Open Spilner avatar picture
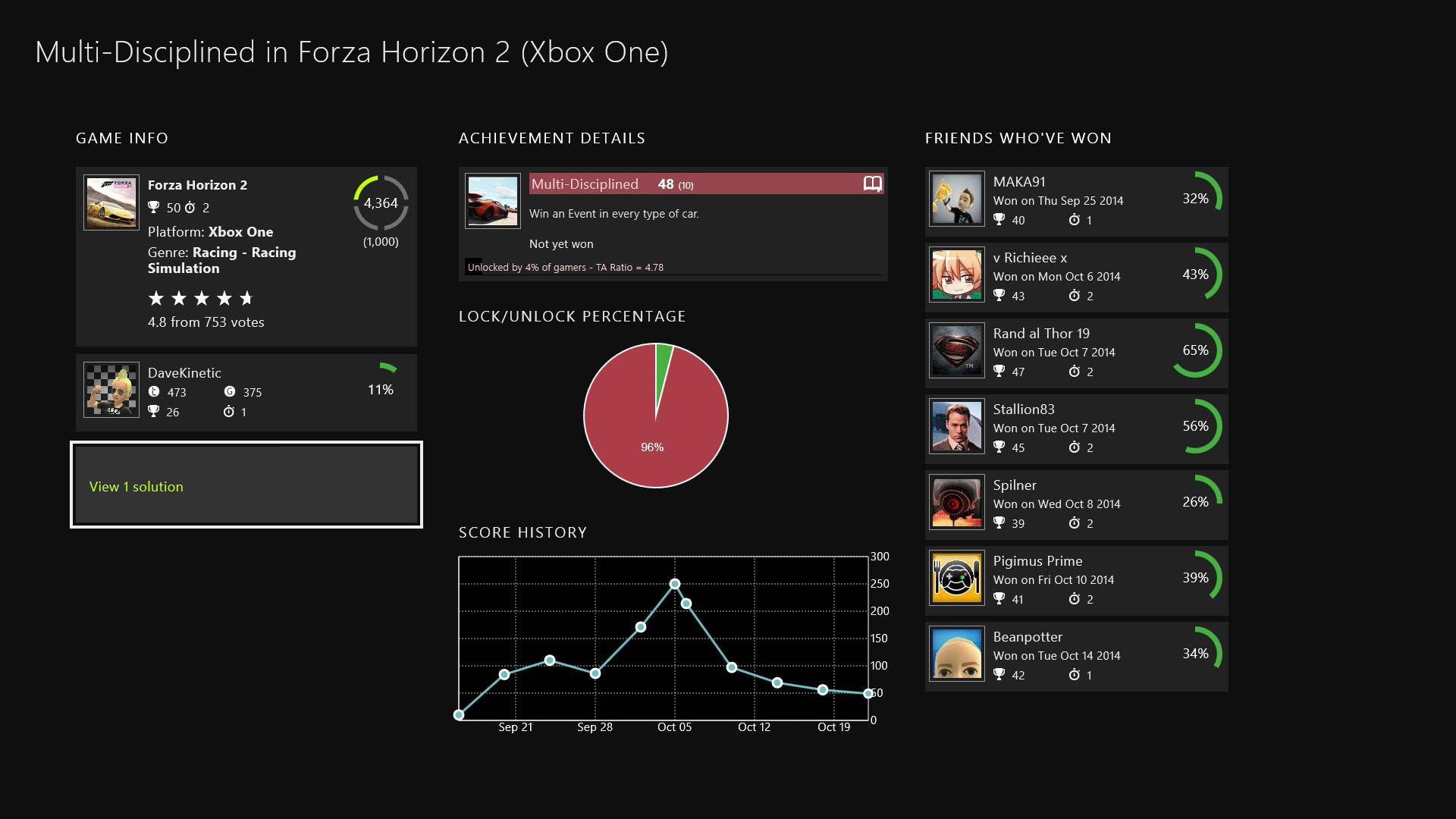The image size is (1456, 819). pyautogui.click(x=957, y=502)
